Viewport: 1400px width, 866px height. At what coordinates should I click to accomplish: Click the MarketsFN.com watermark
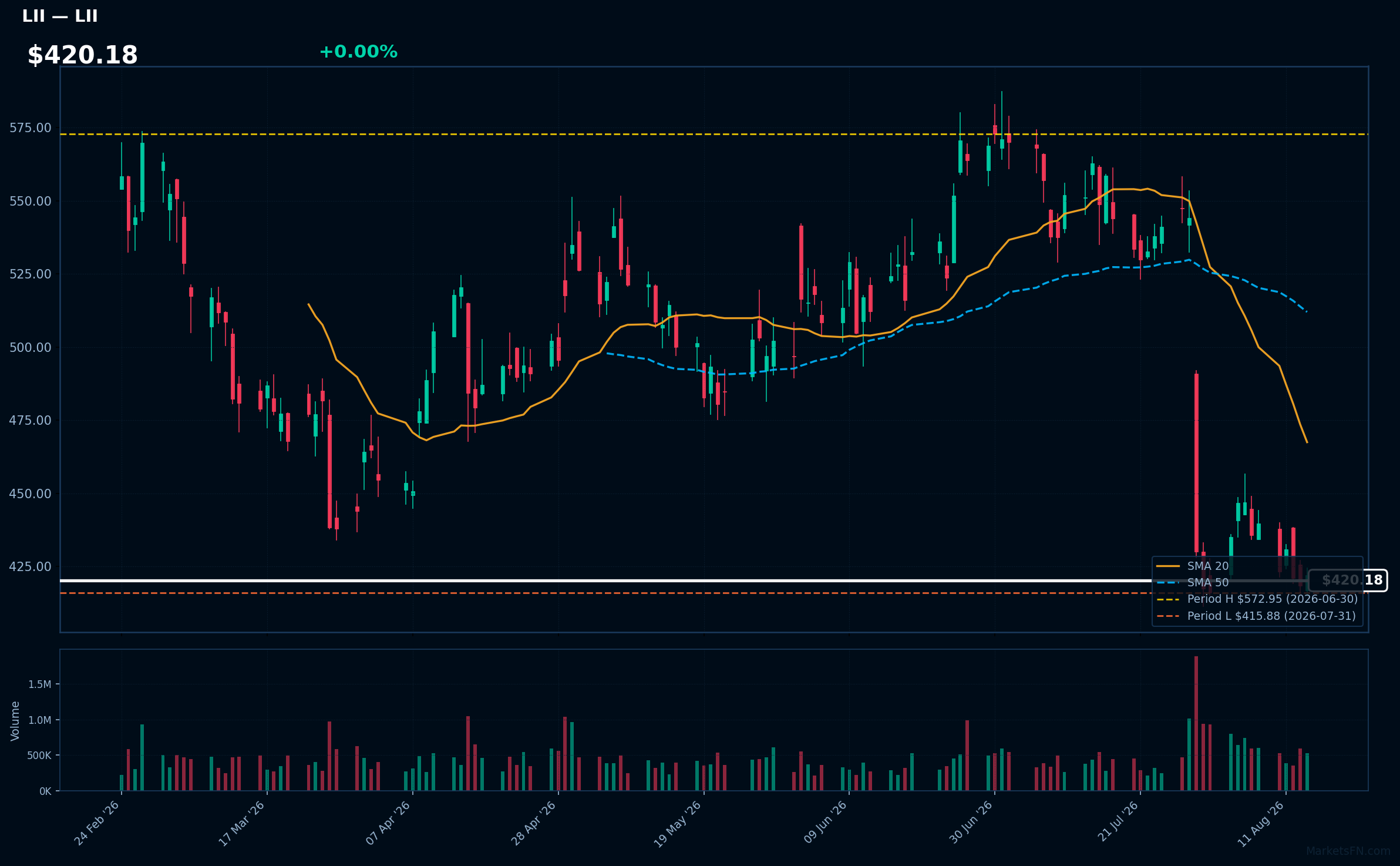click(1348, 851)
